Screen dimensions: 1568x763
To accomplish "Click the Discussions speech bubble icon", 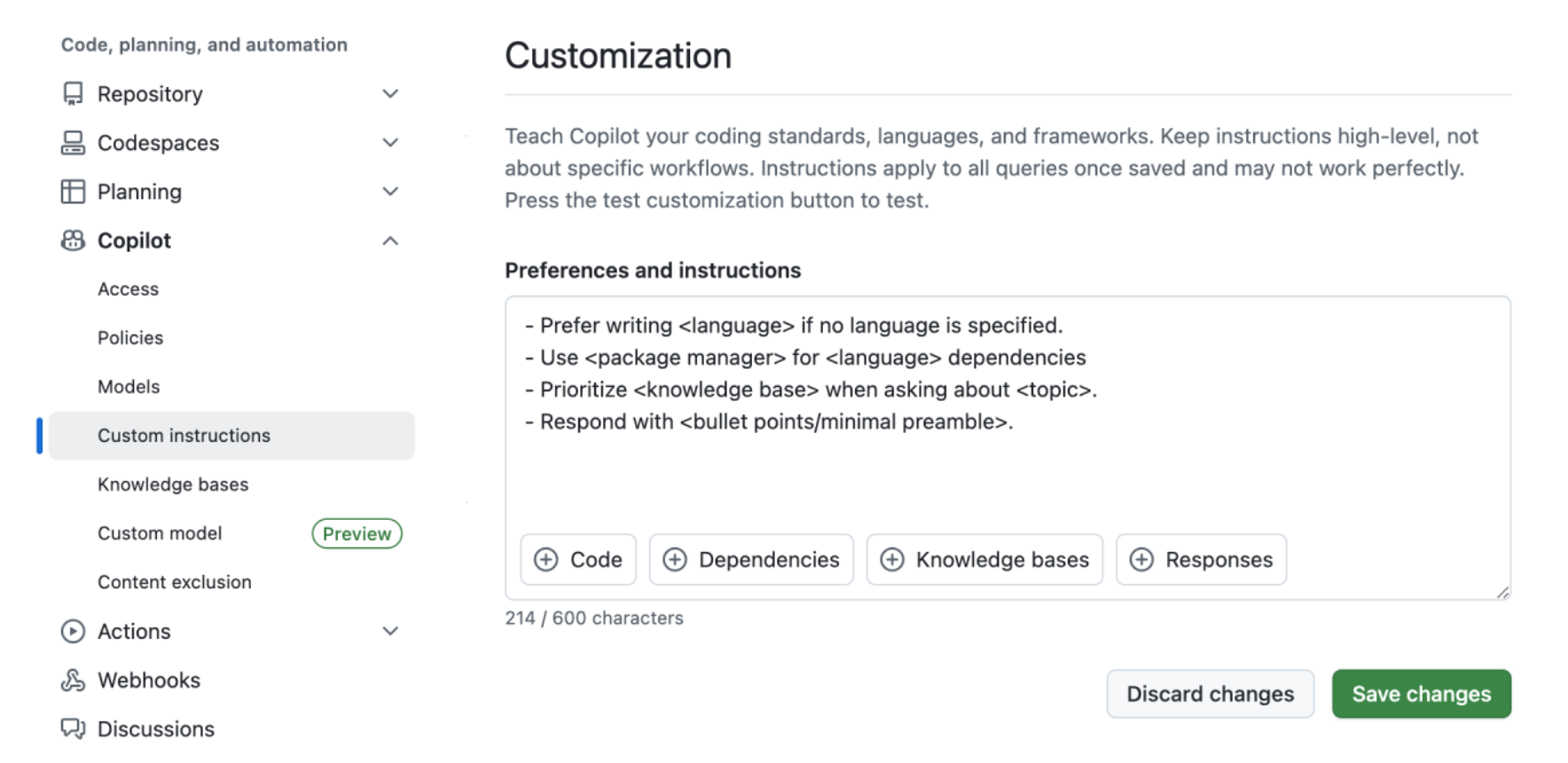I will coord(73,728).
